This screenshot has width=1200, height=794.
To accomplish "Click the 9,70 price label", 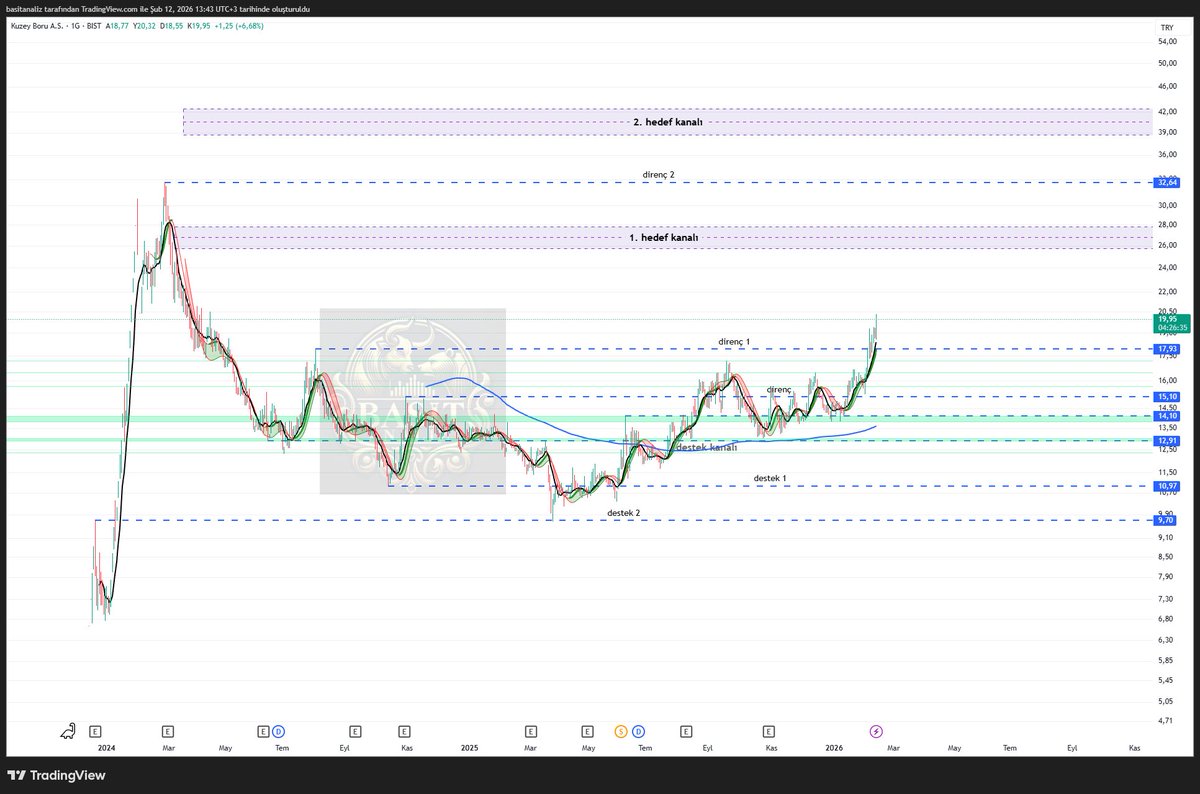I will point(1167,520).
